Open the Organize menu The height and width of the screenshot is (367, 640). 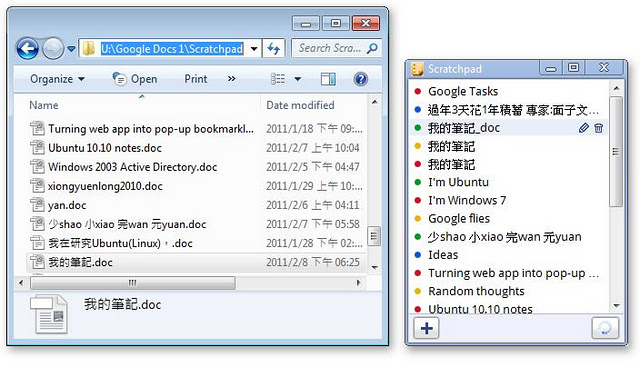57,79
